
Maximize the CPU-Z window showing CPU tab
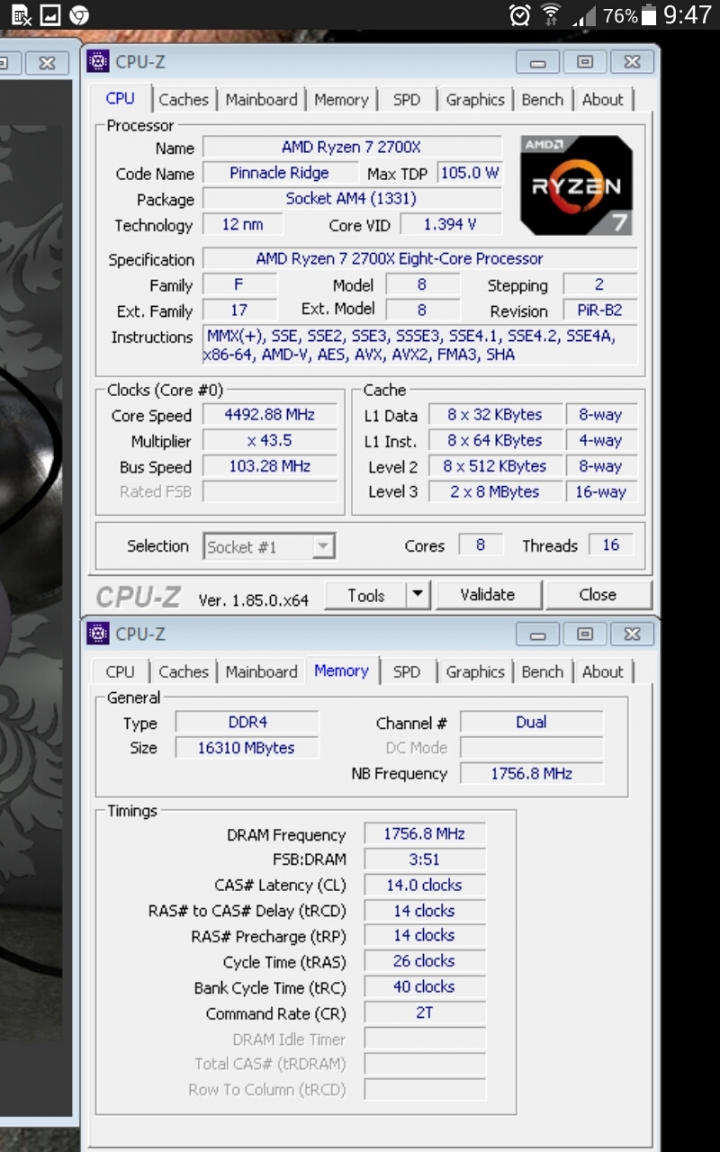click(x=585, y=62)
